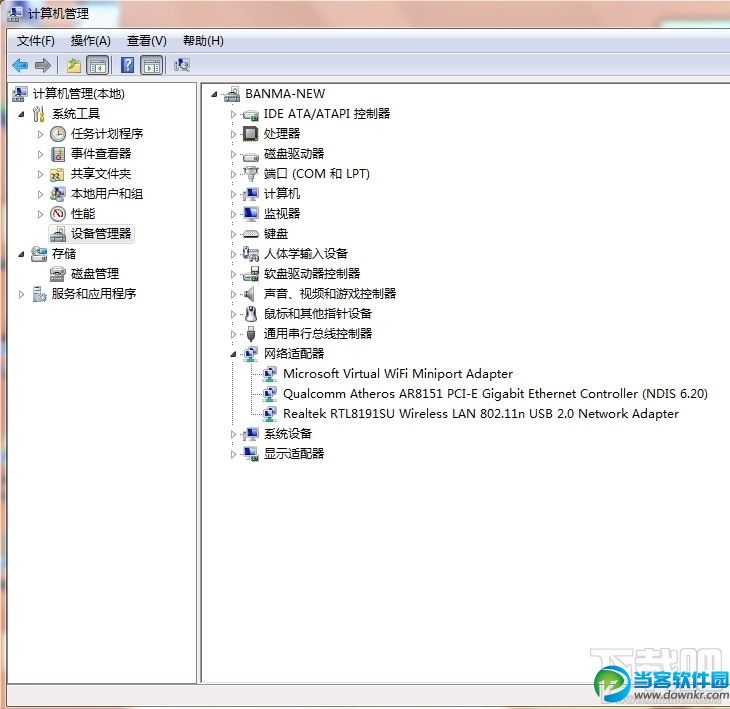The width and height of the screenshot is (730, 709).
Task: Click the scan for hardware changes icon
Action: [182, 65]
